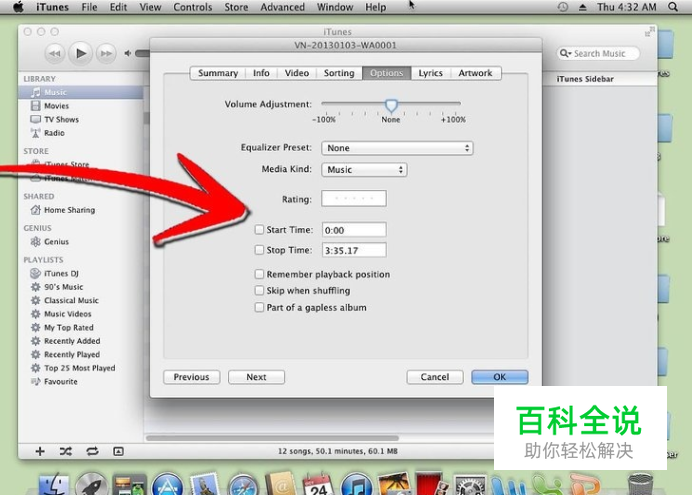Click the Spotlight magnifier in menu bar
Screen dimensions: 692x495
[673, 7]
